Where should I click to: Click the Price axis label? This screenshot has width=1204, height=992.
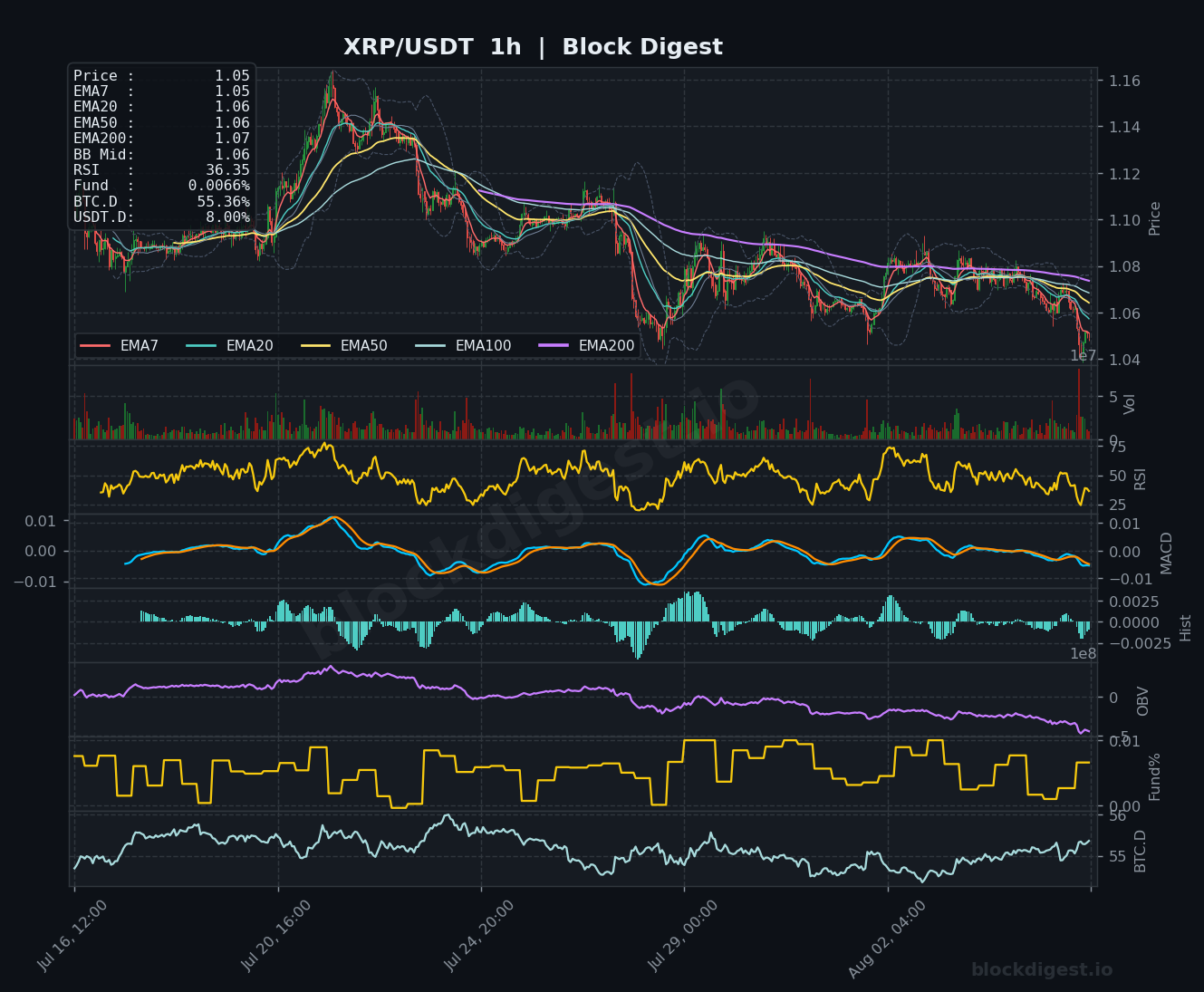pyautogui.click(x=1154, y=218)
